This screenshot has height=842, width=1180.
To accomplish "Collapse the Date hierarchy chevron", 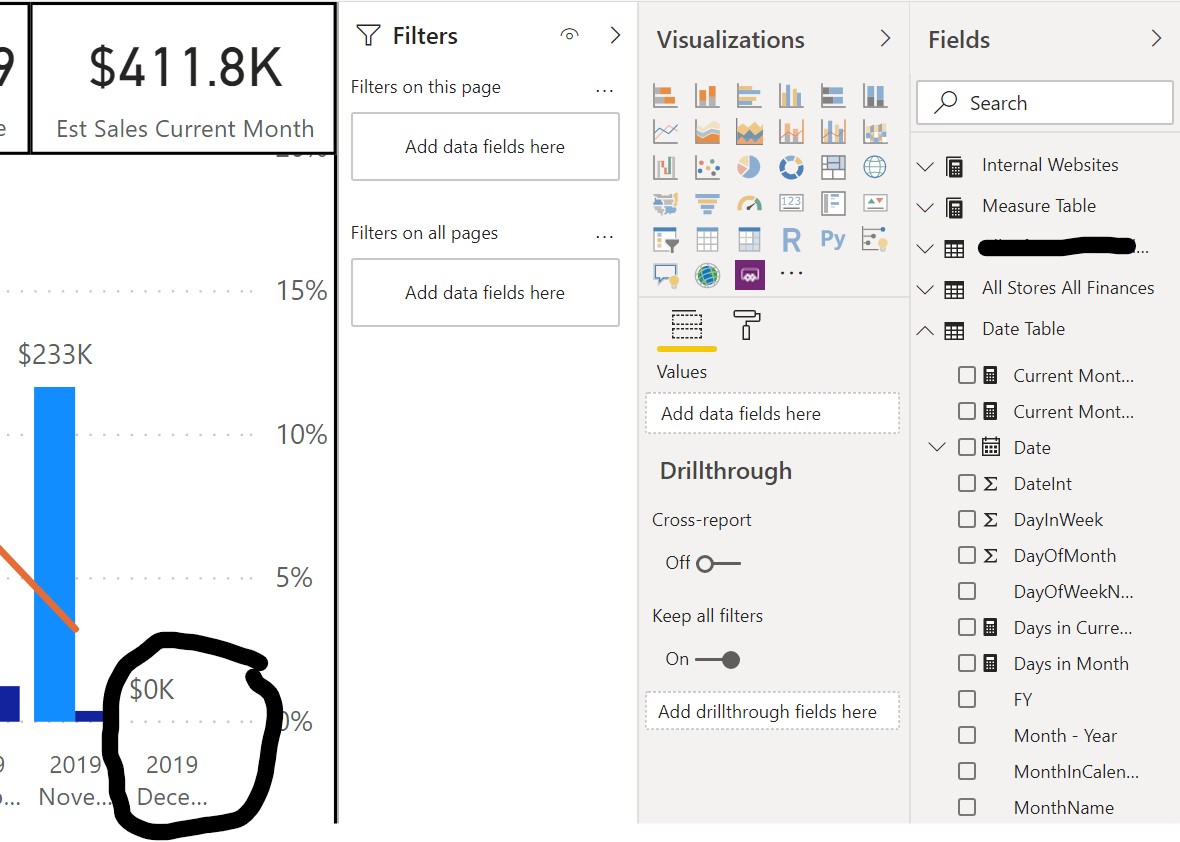I will click(937, 447).
